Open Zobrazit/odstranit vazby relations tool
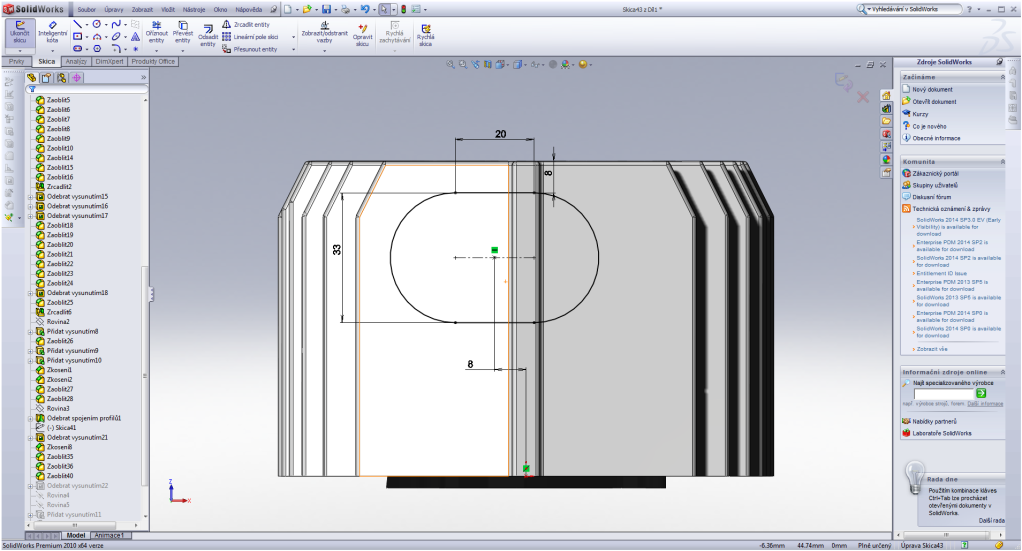The width and height of the screenshot is (1022, 551). [x=324, y=33]
